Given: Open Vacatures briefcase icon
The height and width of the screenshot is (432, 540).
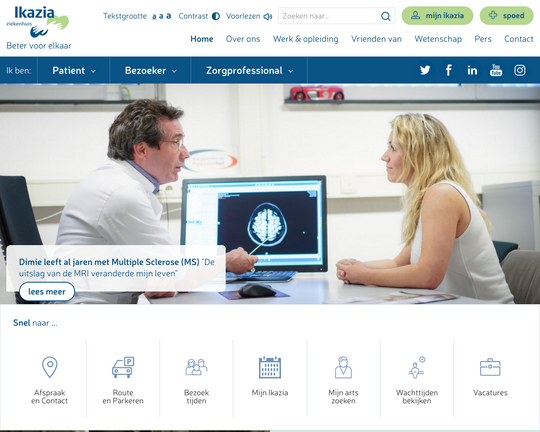Looking at the screenshot, I should coord(490,367).
